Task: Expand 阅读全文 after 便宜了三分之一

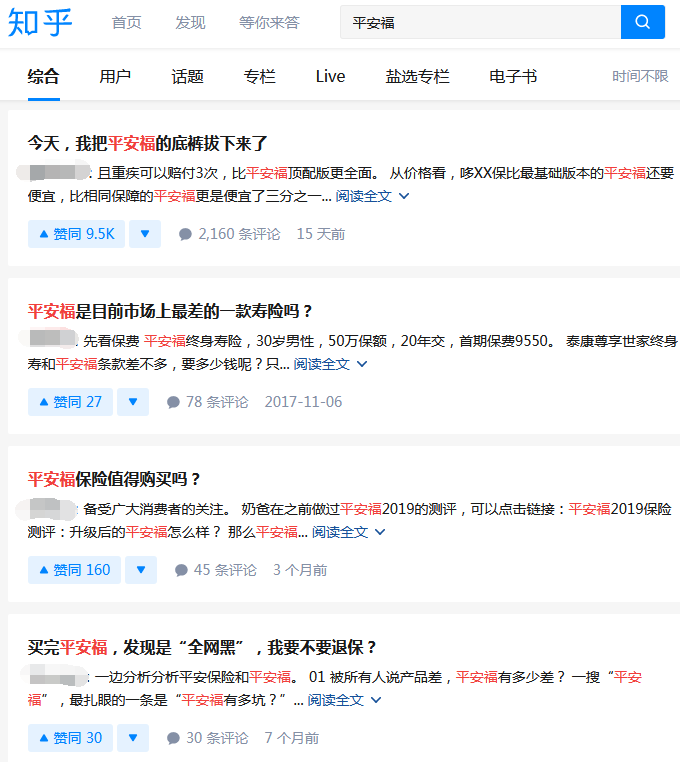Action: pos(372,196)
